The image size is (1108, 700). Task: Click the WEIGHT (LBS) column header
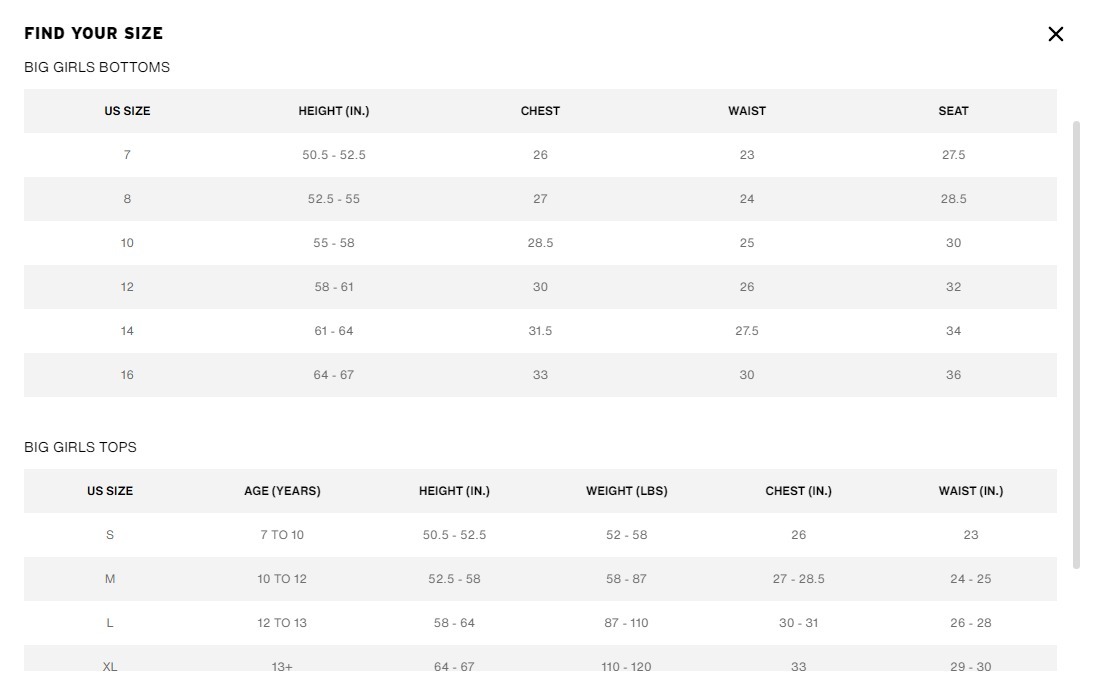(x=626, y=491)
